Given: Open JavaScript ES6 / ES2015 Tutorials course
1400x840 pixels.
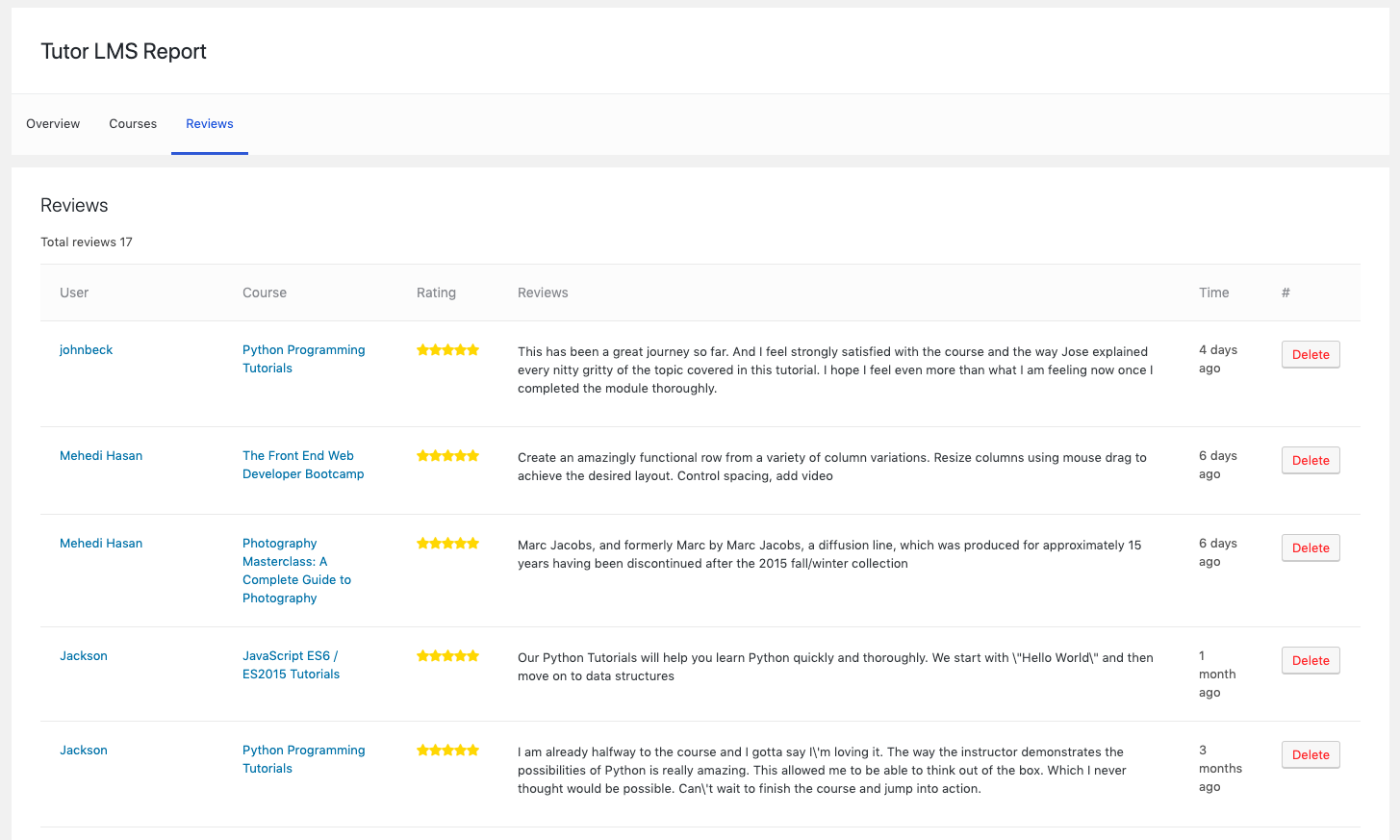Looking at the screenshot, I should [291, 665].
